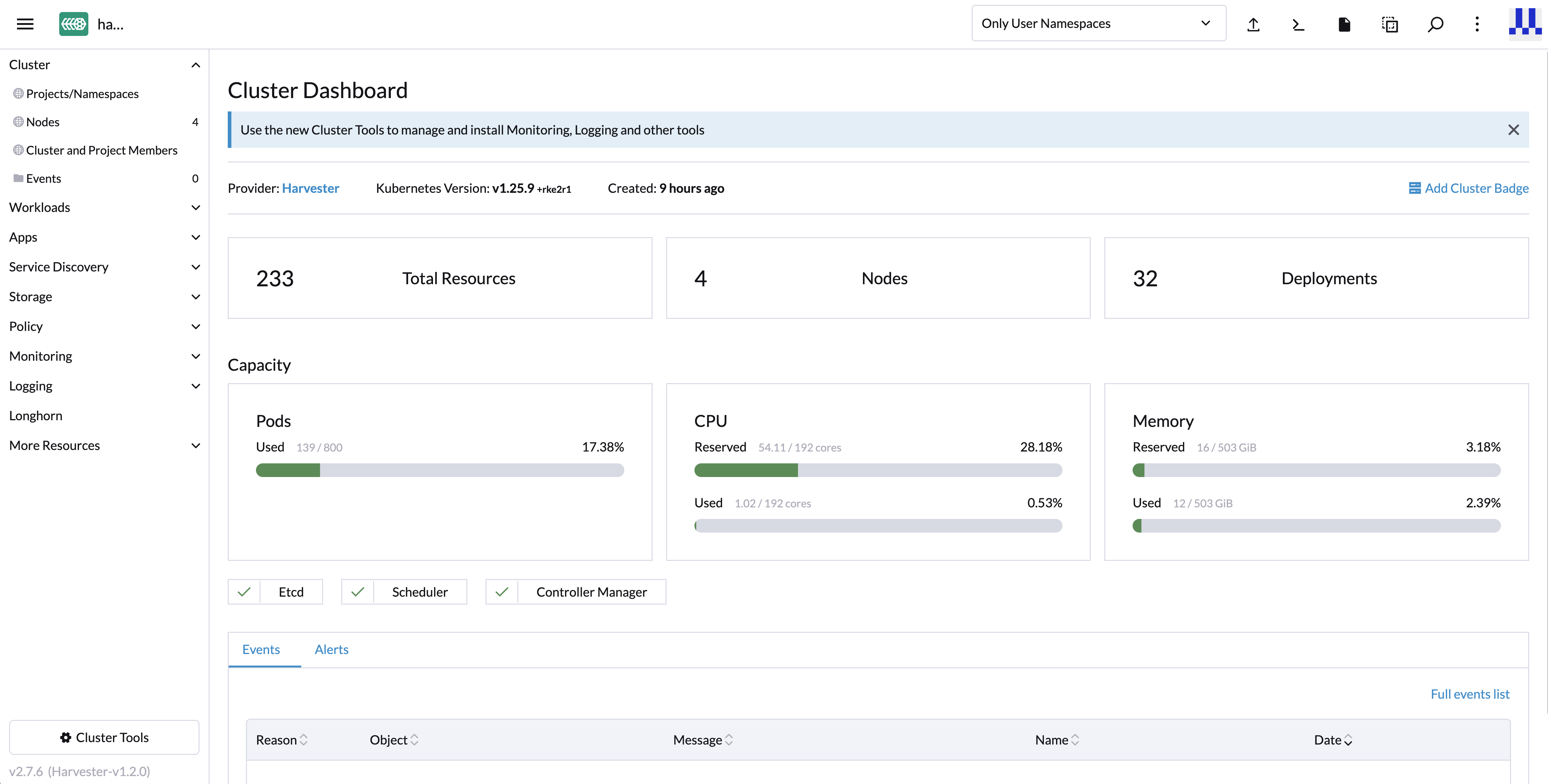This screenshot has height=784, width=1548.
Task: Open the three-dot actions menu
Action: click(1478, 24)
